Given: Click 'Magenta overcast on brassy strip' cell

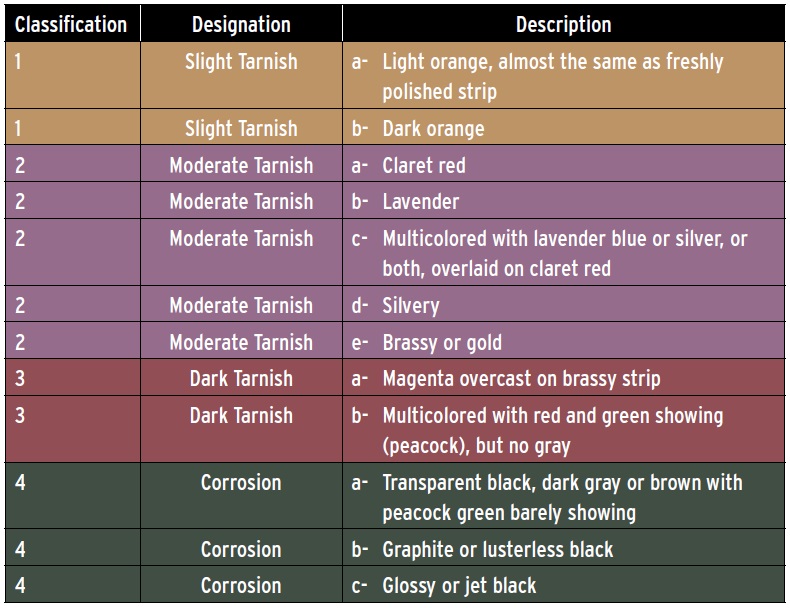Looking at the screenshot, I should point(563,377).
